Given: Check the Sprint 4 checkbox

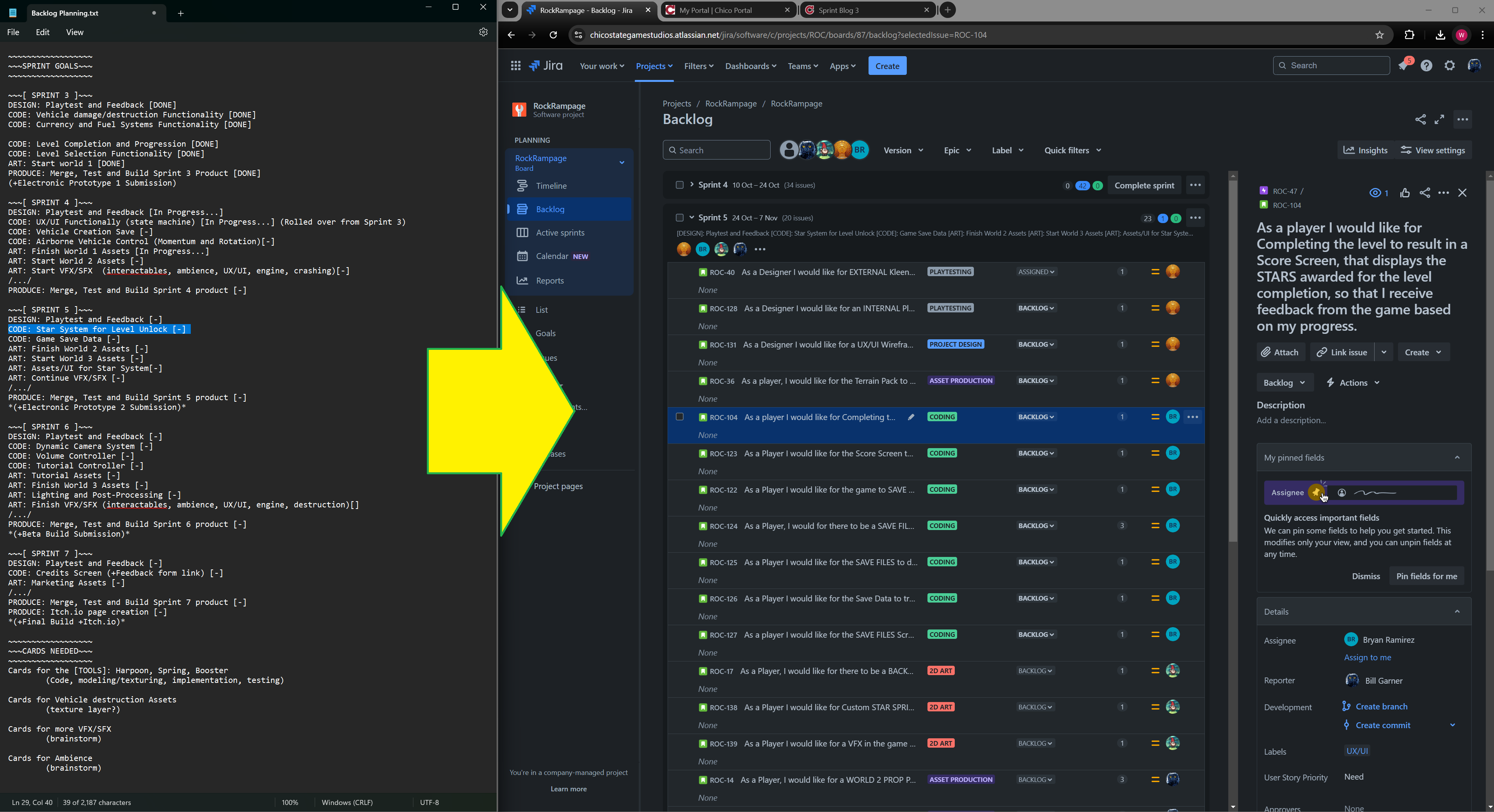Looking at the screenshot, I should coord(679,185).
